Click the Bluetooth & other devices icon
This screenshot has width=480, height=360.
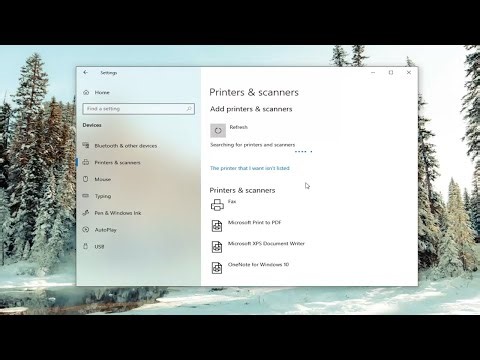pos(86,145)
